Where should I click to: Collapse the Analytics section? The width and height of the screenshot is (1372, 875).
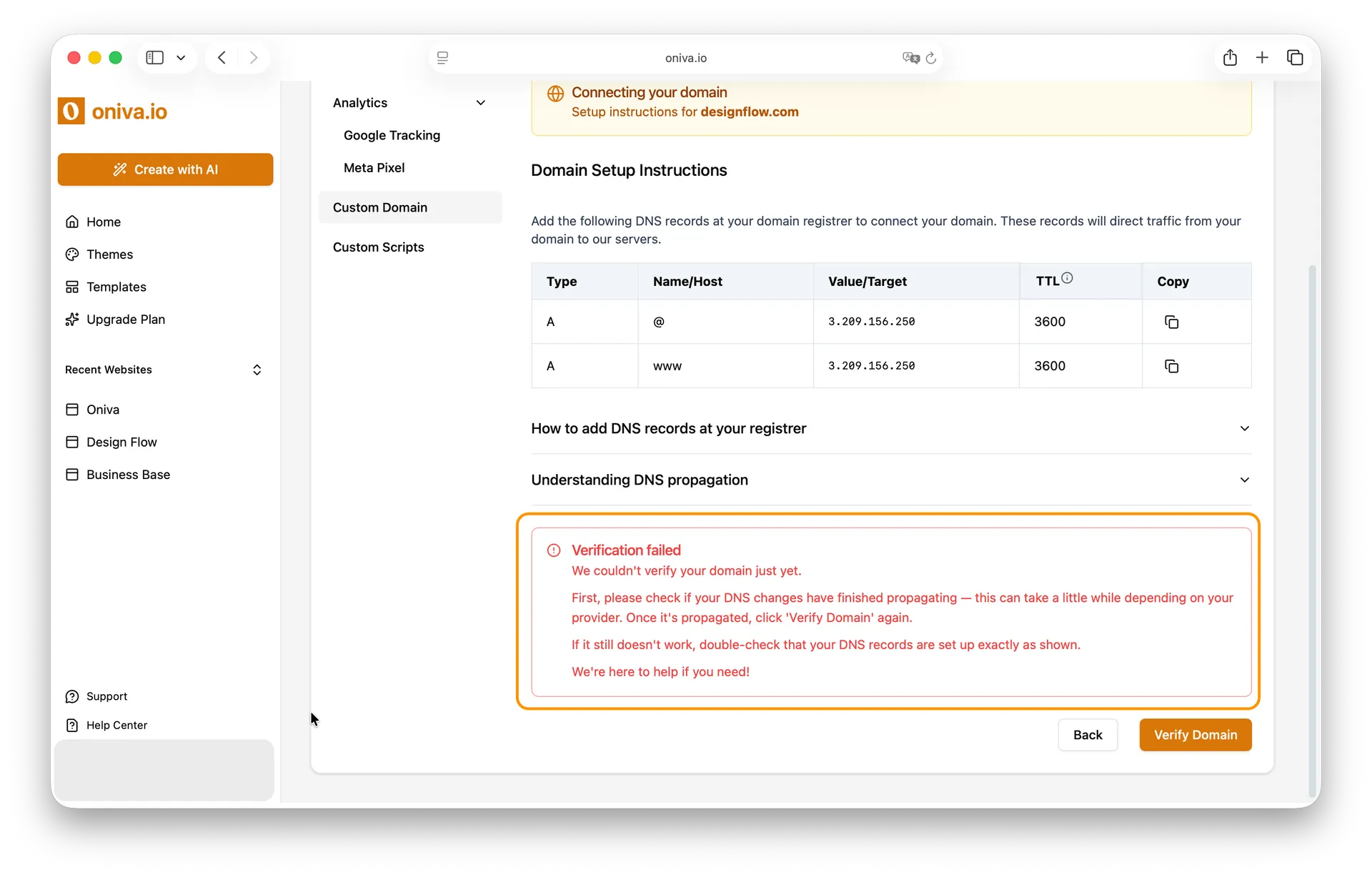point(481,102)
